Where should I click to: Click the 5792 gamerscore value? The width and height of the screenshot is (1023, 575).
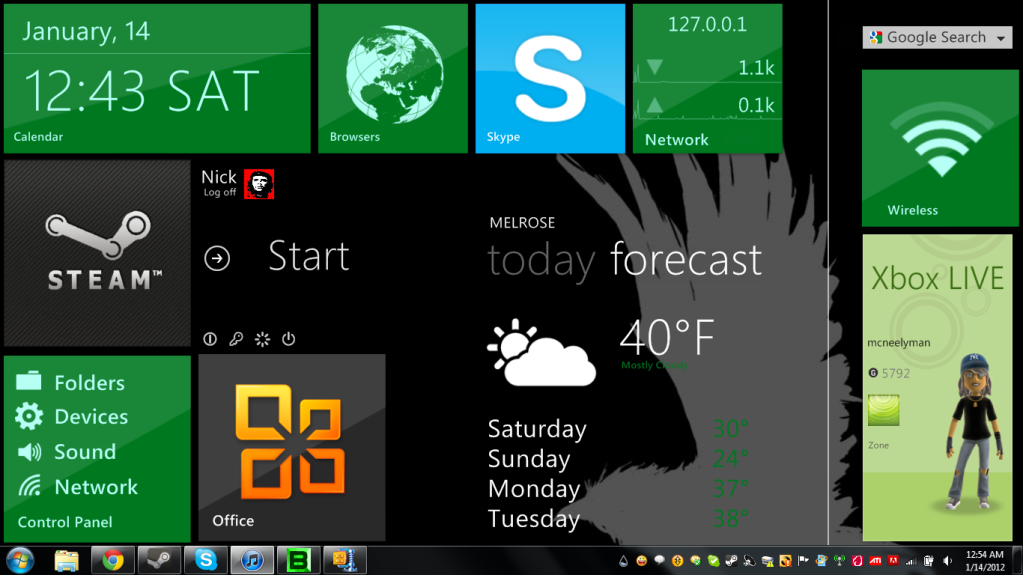click(895, 373)
